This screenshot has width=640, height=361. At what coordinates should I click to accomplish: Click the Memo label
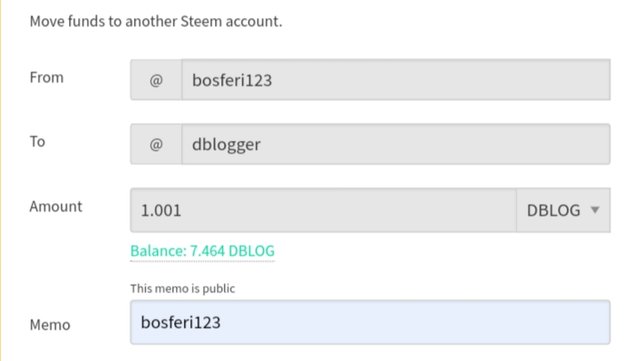[x=50, y=325]
